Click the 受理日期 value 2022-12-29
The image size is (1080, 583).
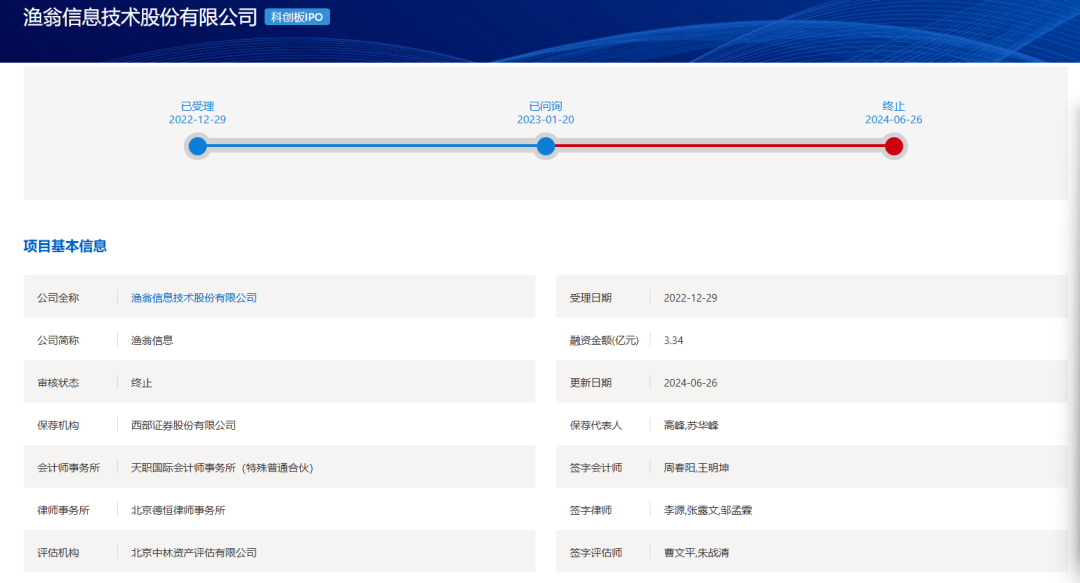click(x=690, y=298)
